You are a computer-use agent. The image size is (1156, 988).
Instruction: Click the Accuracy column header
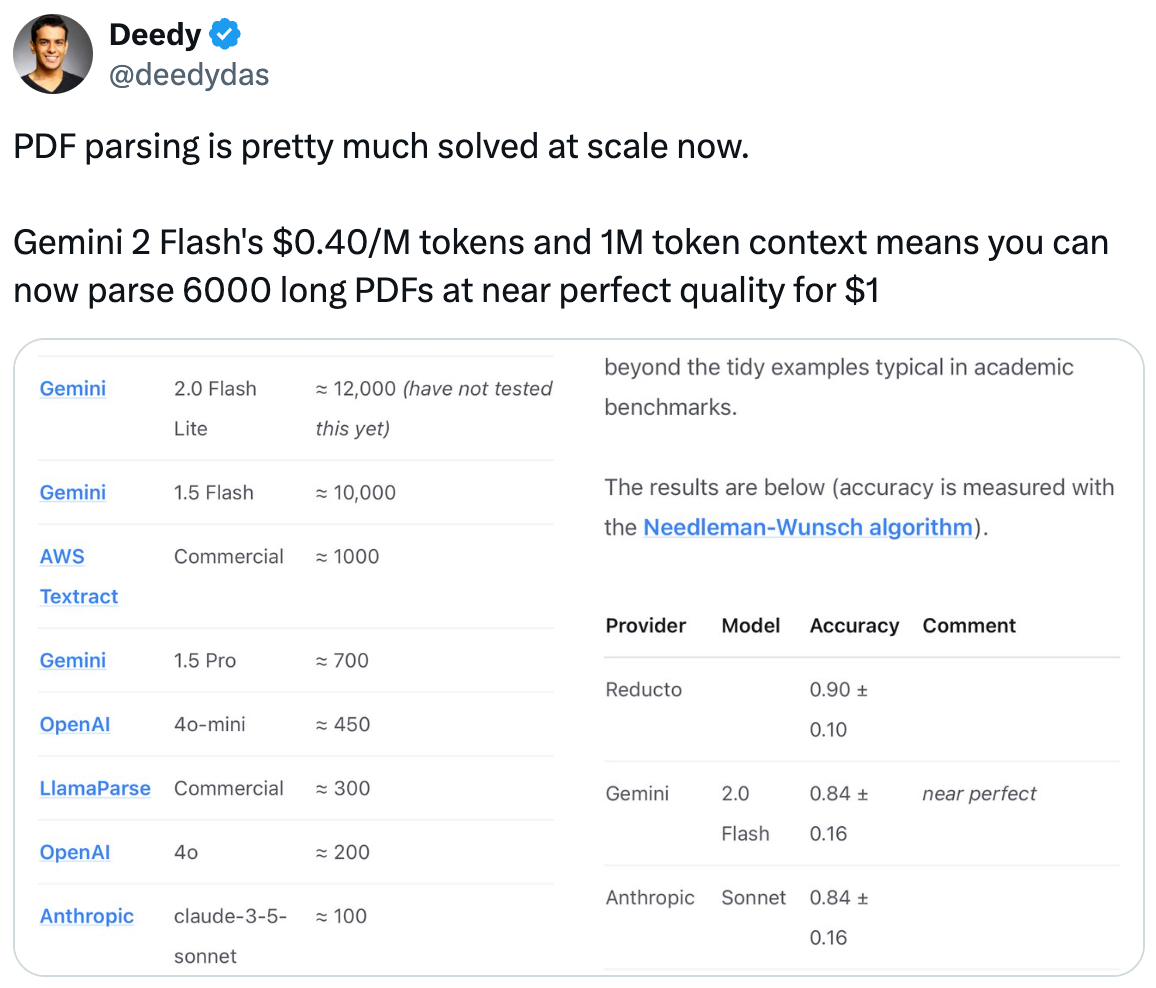point(854,626)
